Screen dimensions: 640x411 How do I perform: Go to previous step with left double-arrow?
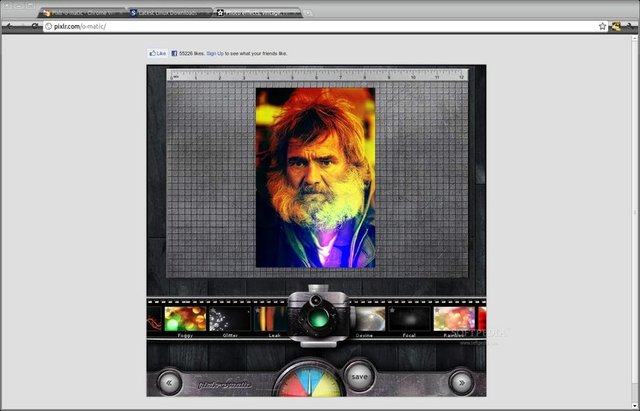[169, 382]
